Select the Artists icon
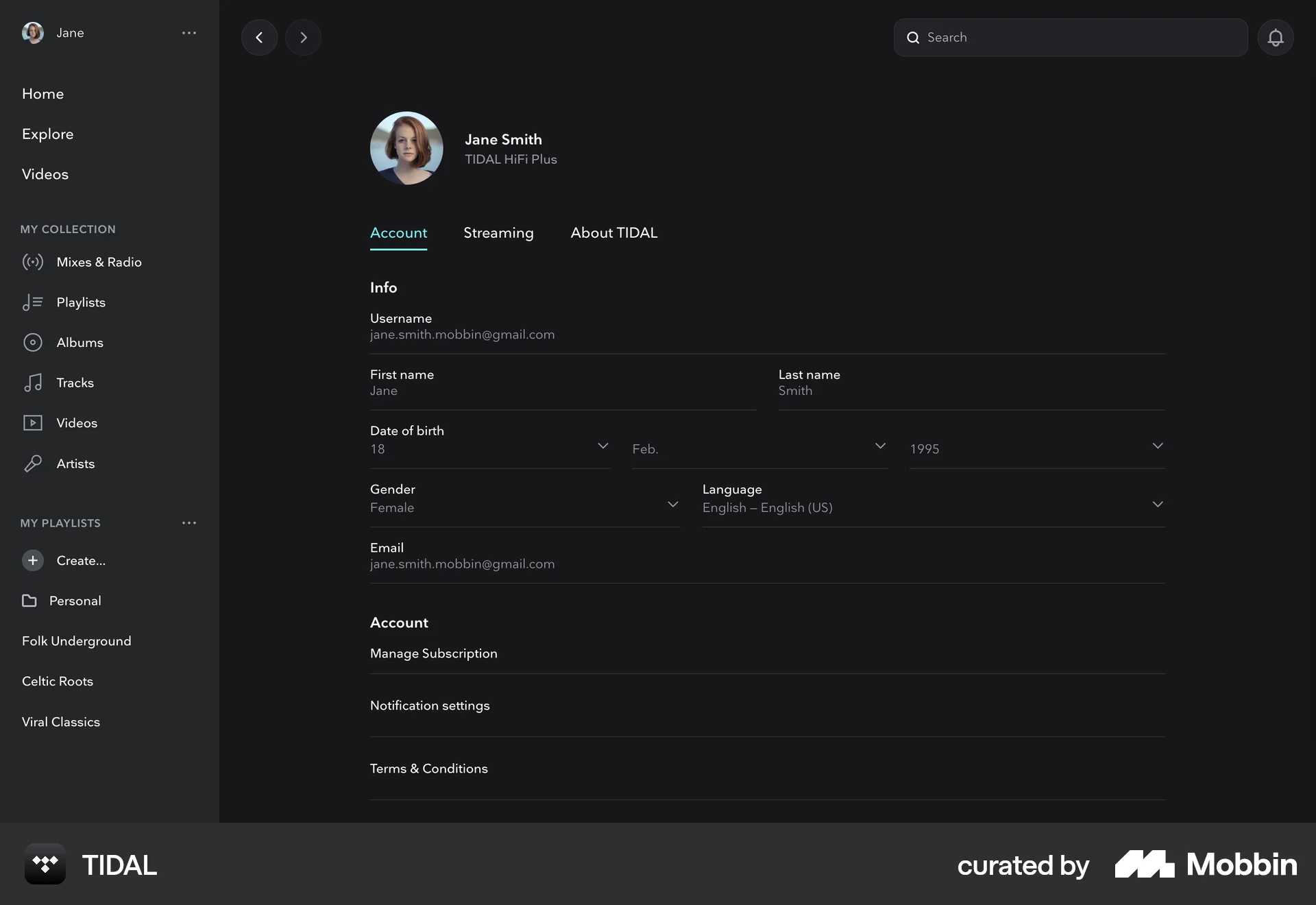 pyautogui.click(x=34, y=463)
